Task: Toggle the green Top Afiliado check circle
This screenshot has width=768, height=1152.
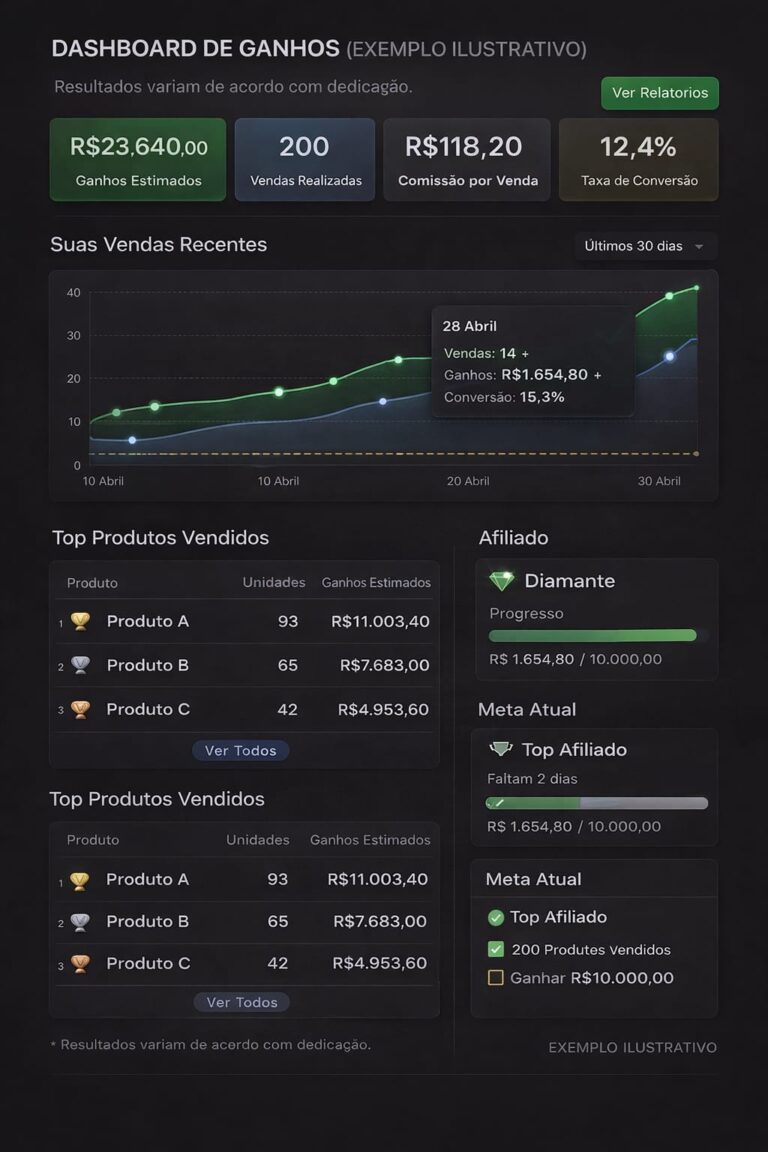Action: [x=495, y=917]
